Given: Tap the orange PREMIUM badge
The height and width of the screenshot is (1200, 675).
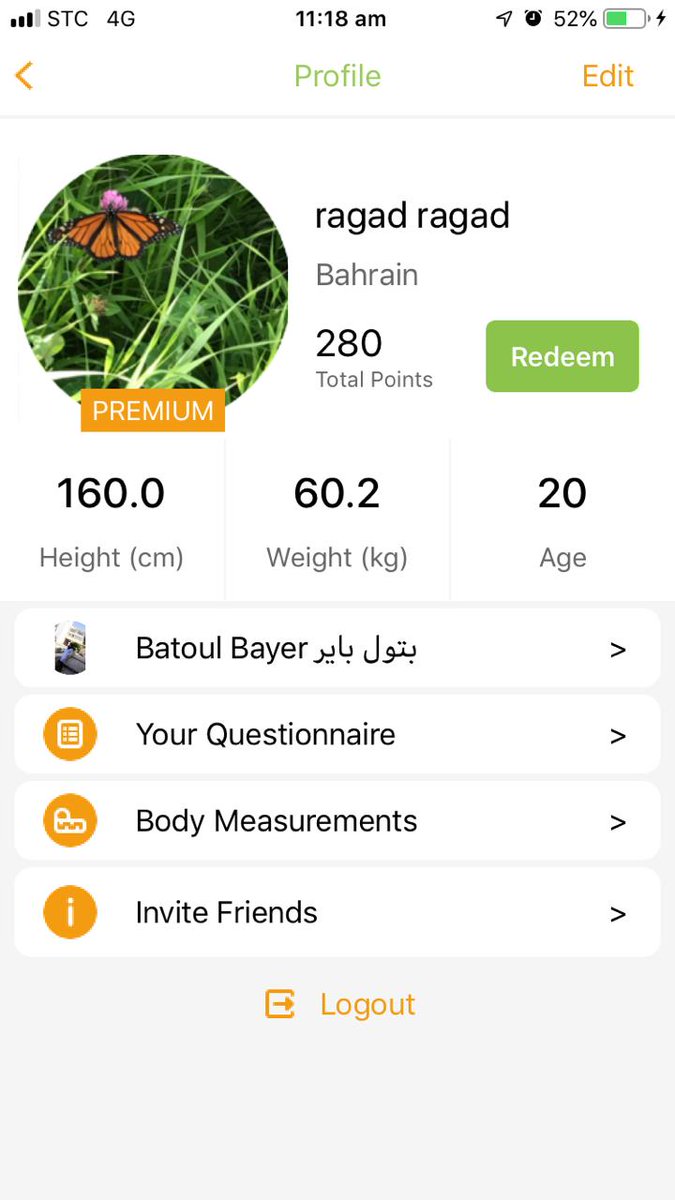Looking at the screenshot, I should [x=153, y=410].
